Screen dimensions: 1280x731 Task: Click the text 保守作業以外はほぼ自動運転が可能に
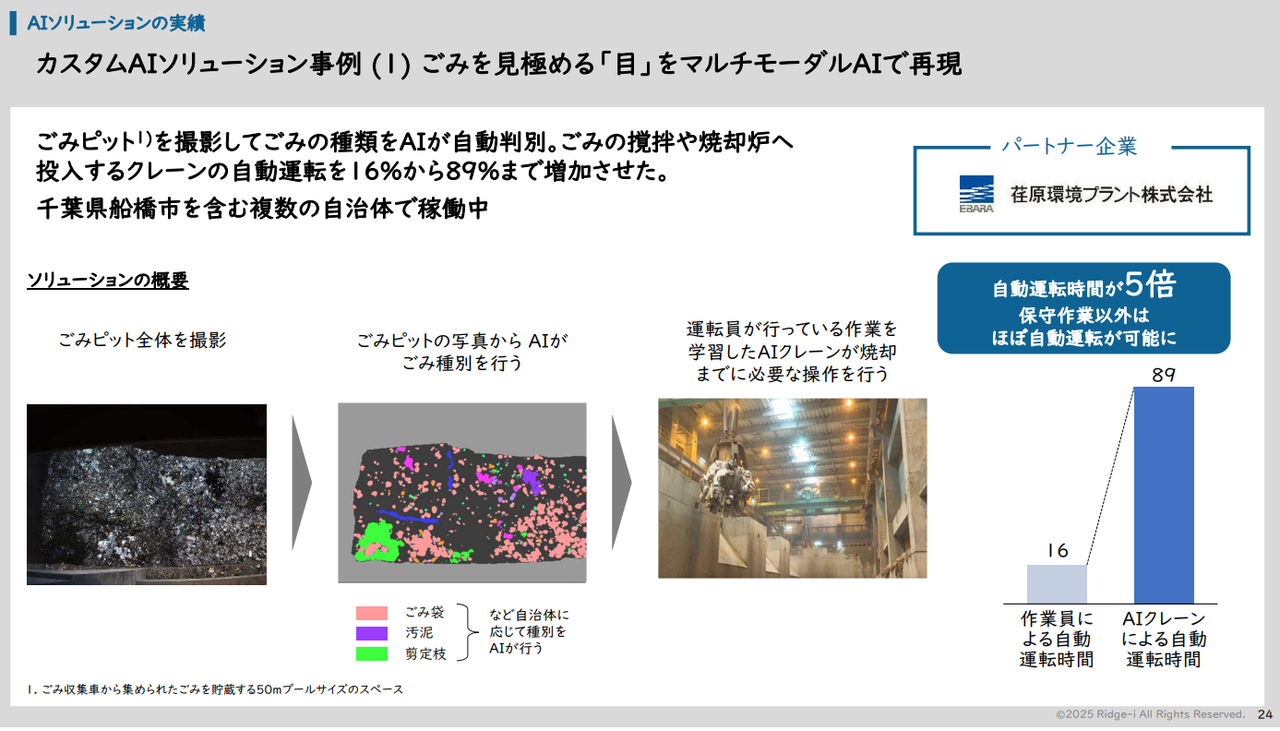(1084, 328)
